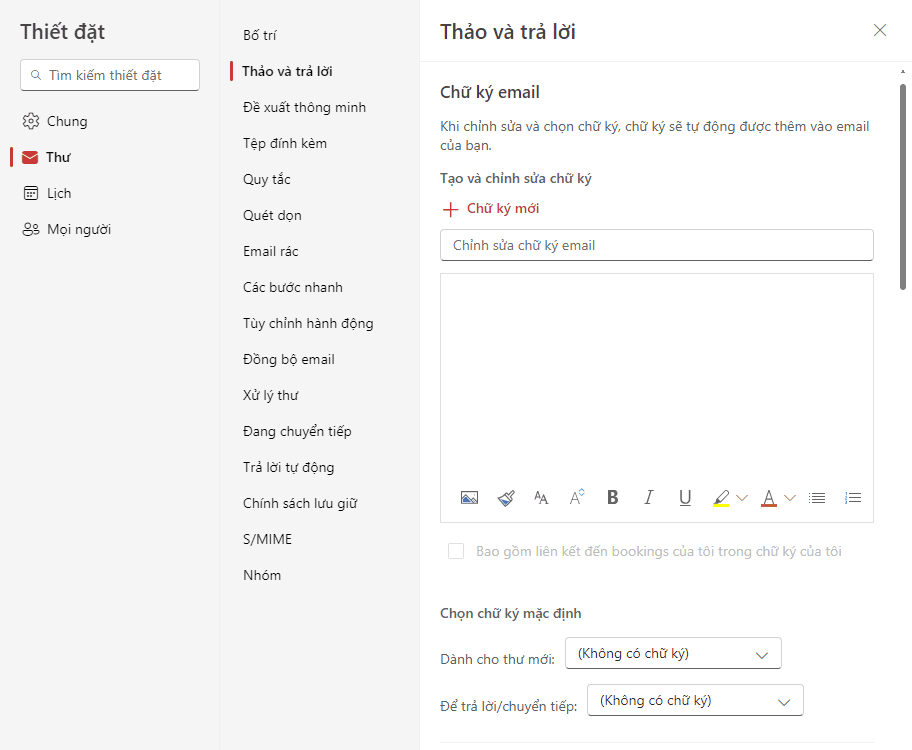Toggle bold formatting
This screenshot has width=912, height=750.
click(x=612, y=497)
